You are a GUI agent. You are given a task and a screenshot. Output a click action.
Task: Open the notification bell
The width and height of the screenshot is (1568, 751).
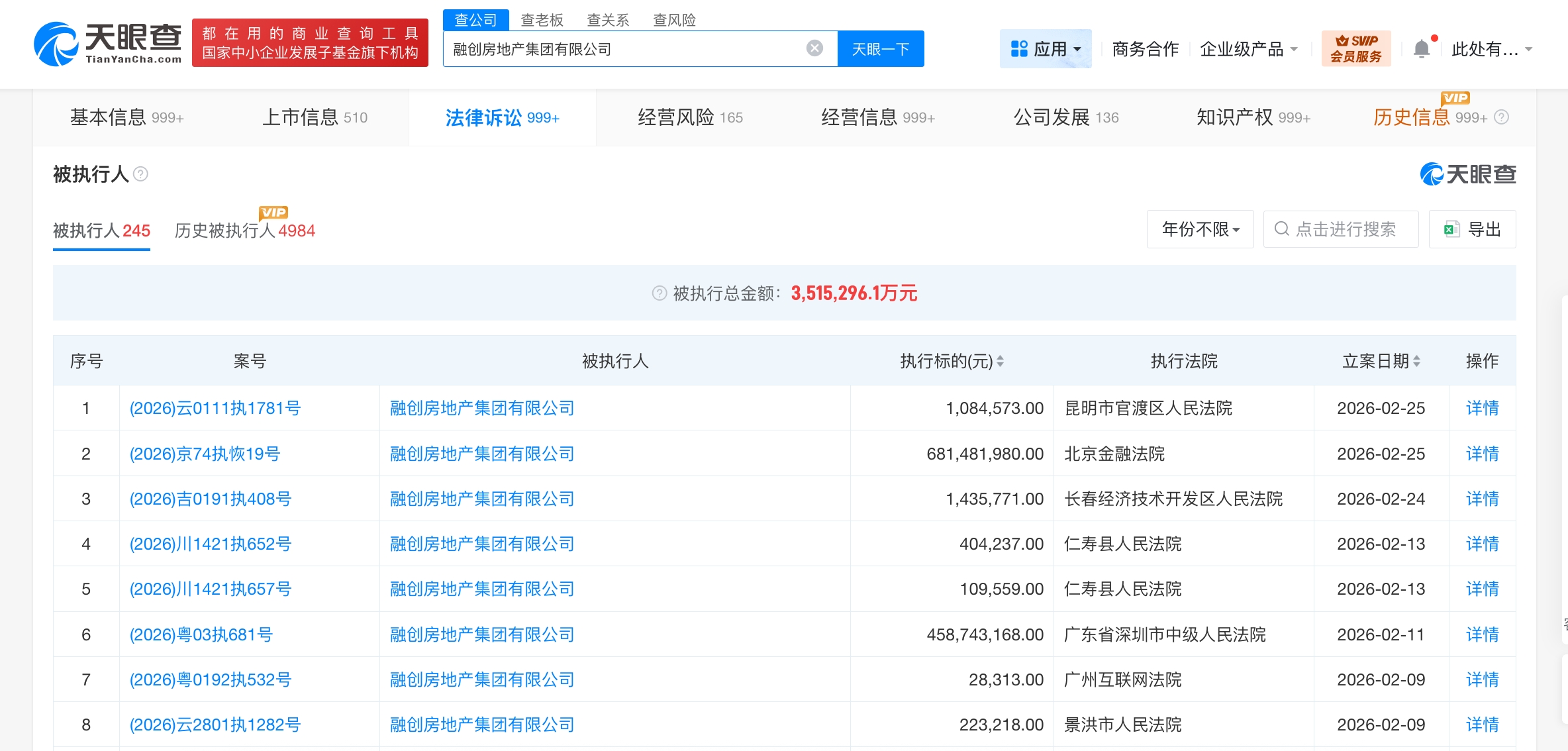pyautogui.click(x=1420, y=48)
